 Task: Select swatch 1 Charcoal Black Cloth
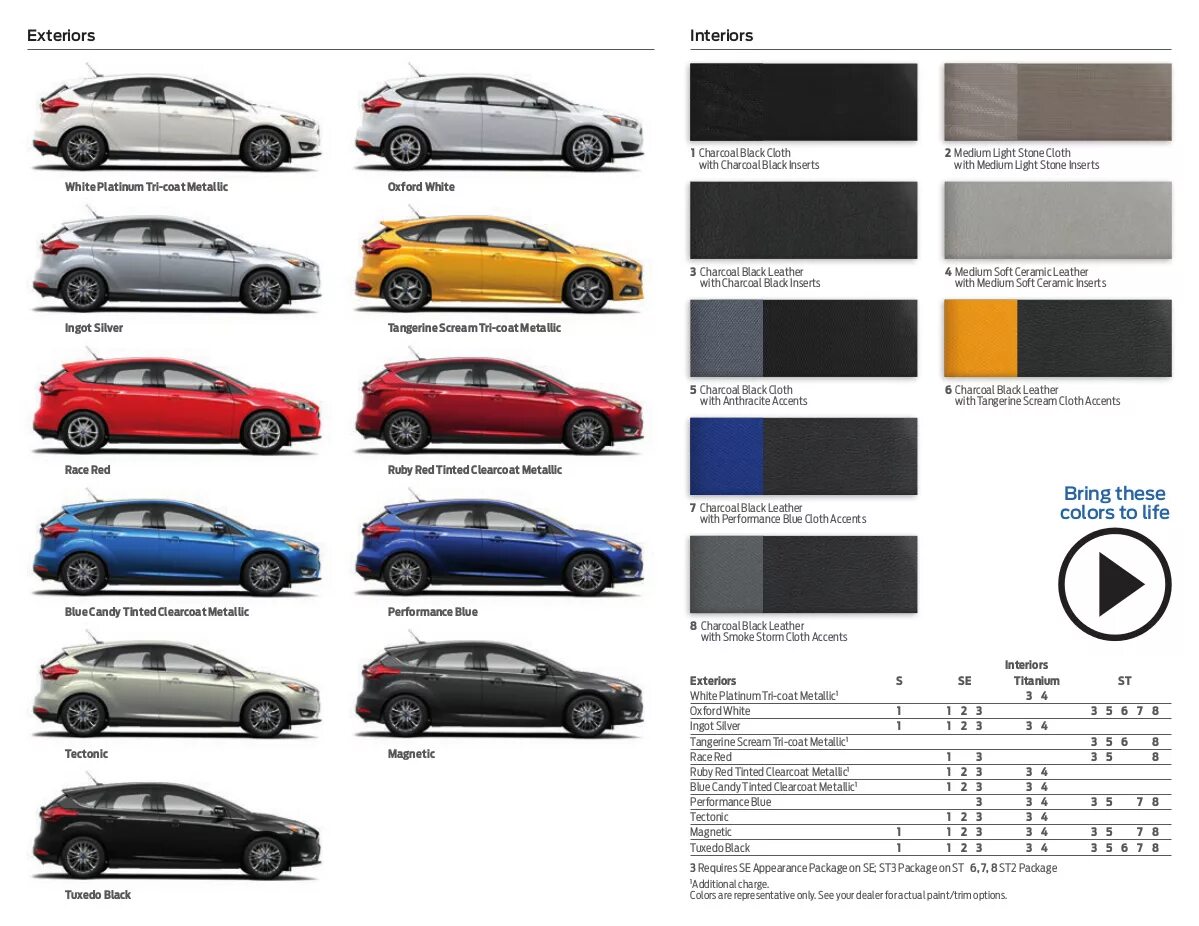[x=803, y=102]
